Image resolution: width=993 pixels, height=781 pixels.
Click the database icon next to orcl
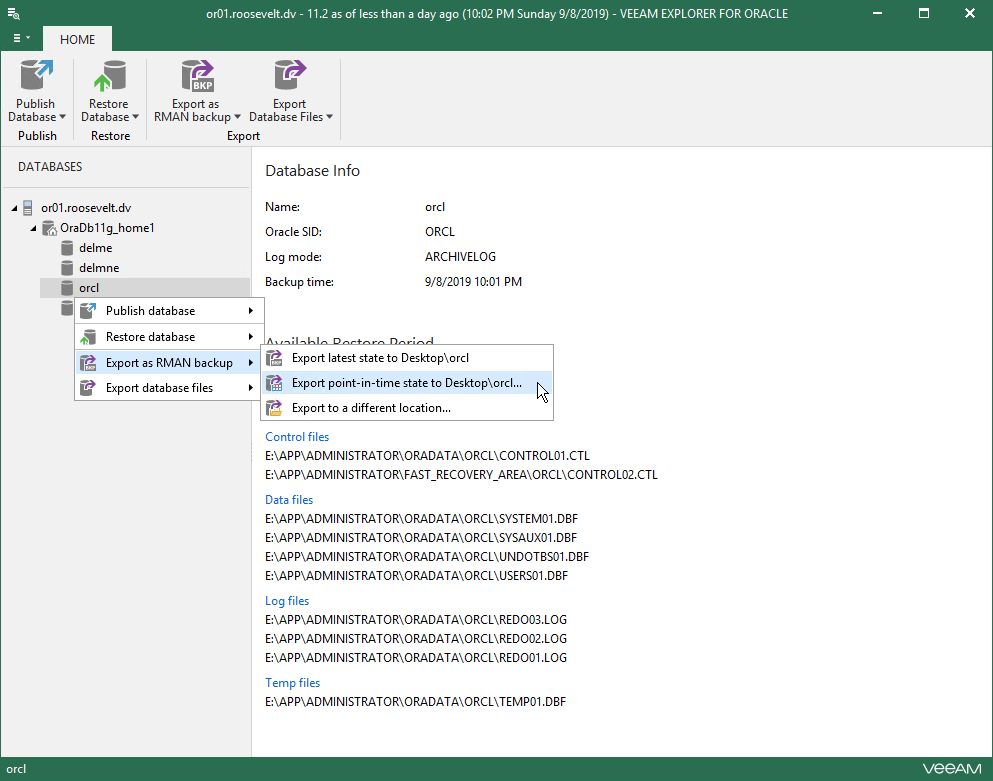[66, 288]
